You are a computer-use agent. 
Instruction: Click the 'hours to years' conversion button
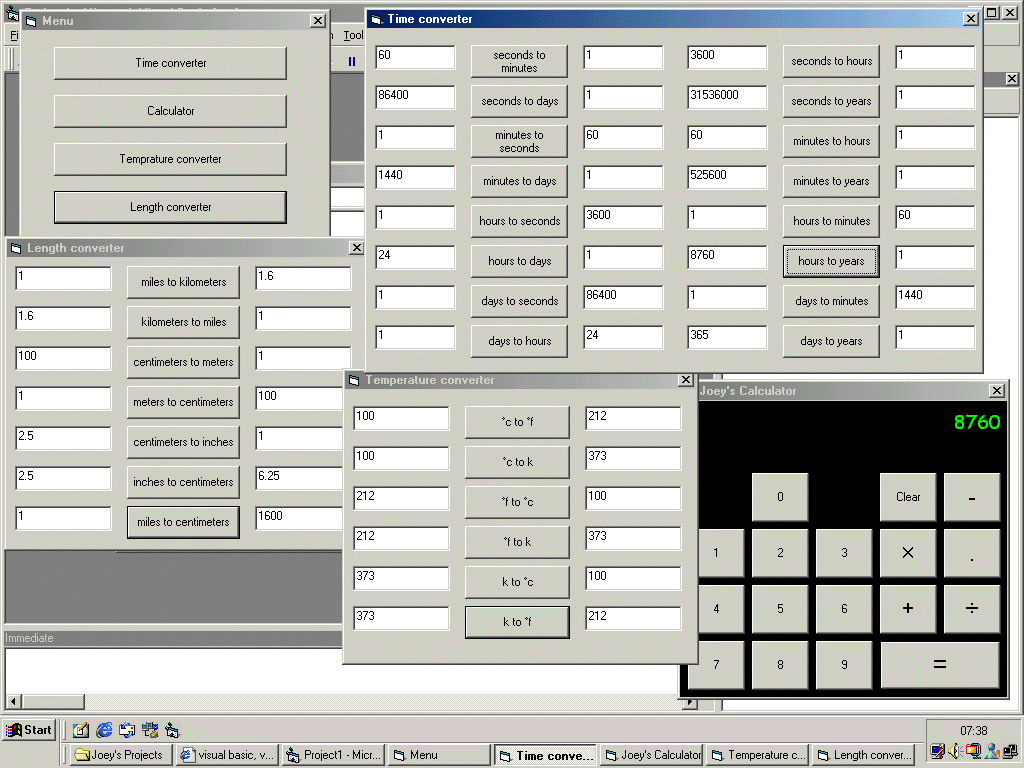[831, 261]
